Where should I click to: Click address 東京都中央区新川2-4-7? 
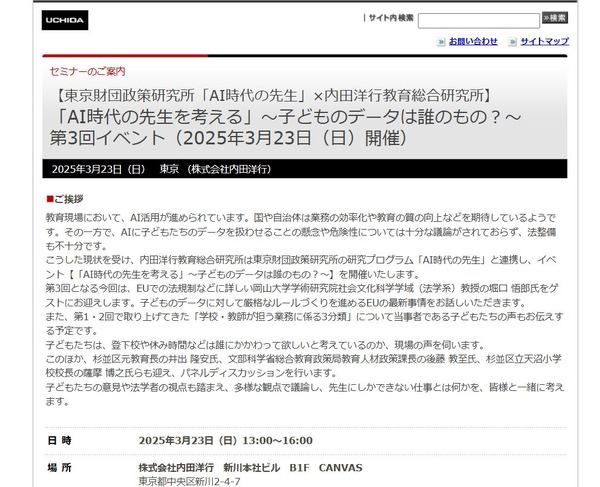click(189, 482)
